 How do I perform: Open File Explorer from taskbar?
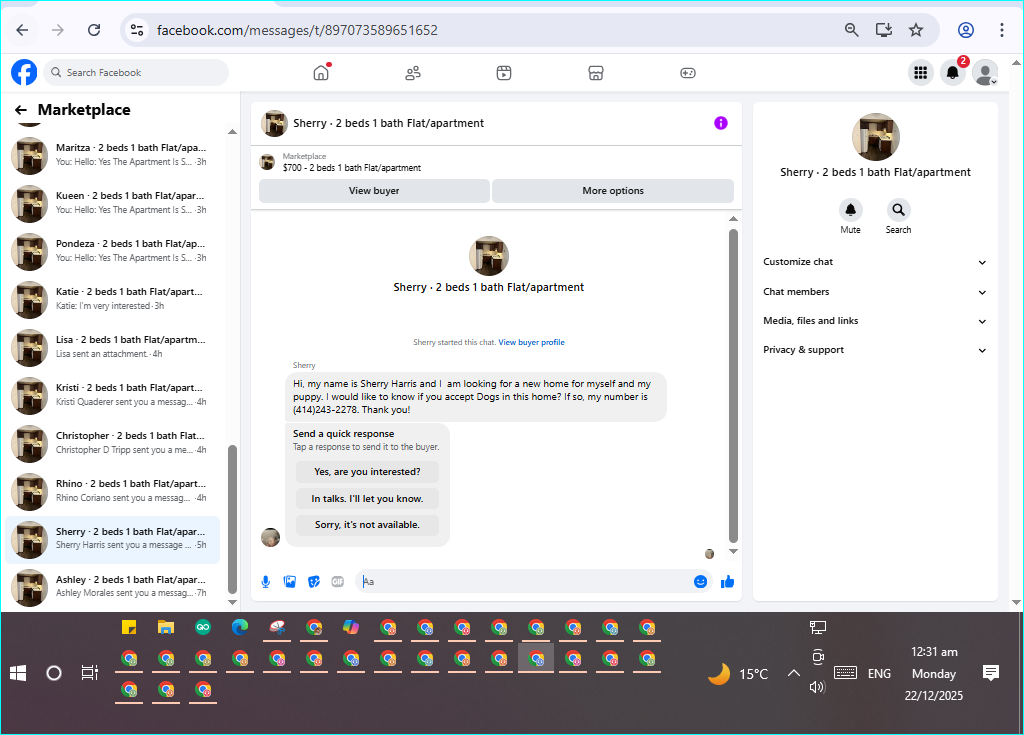[x=166, y=628]
